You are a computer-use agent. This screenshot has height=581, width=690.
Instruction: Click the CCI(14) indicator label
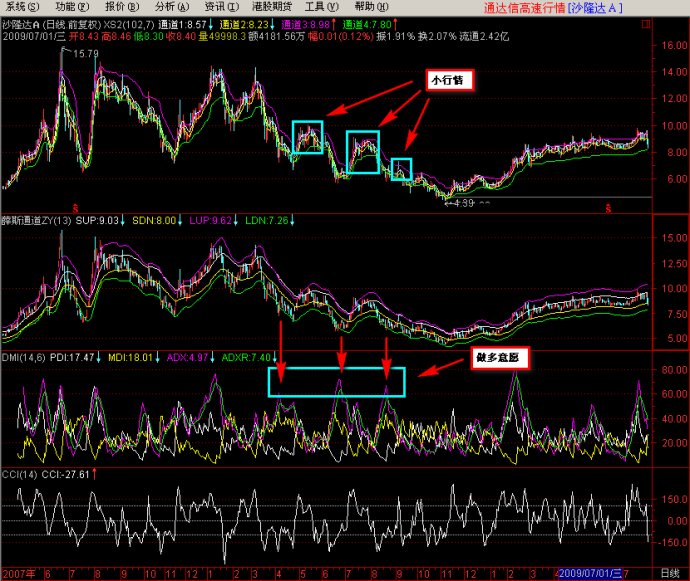pos(19,475)
